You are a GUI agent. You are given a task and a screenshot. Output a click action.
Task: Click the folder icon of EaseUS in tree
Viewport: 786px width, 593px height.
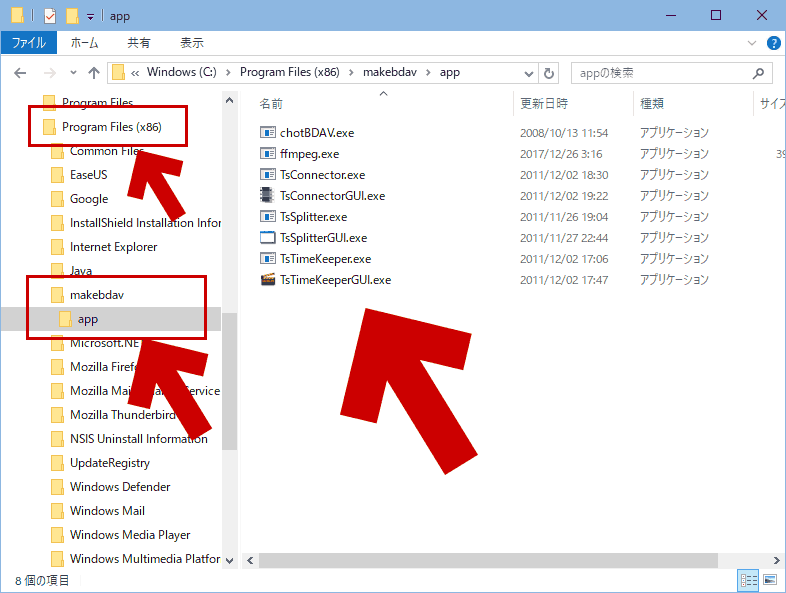click(58, 175)
